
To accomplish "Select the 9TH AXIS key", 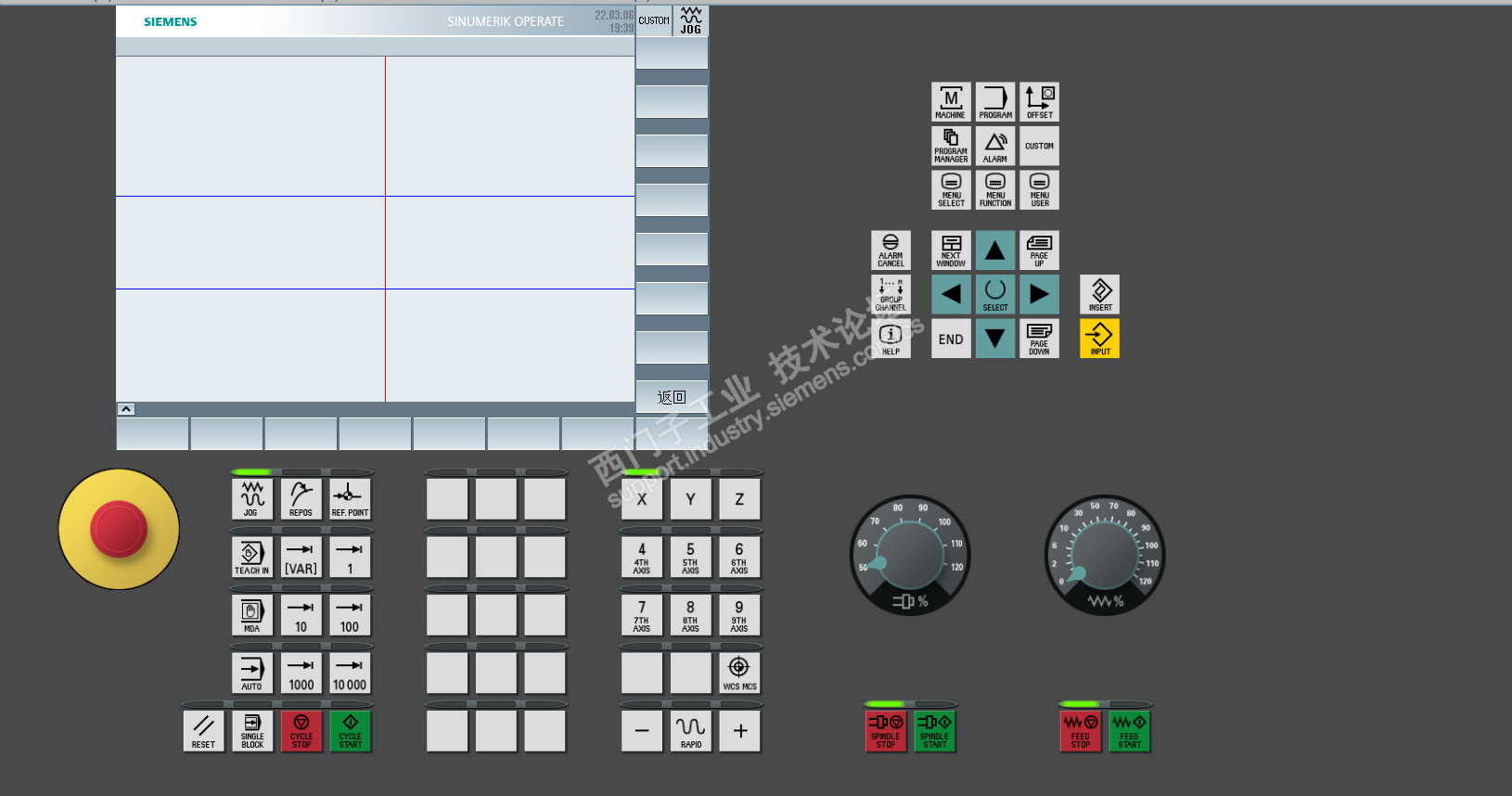I will click(x=739, y=615).
